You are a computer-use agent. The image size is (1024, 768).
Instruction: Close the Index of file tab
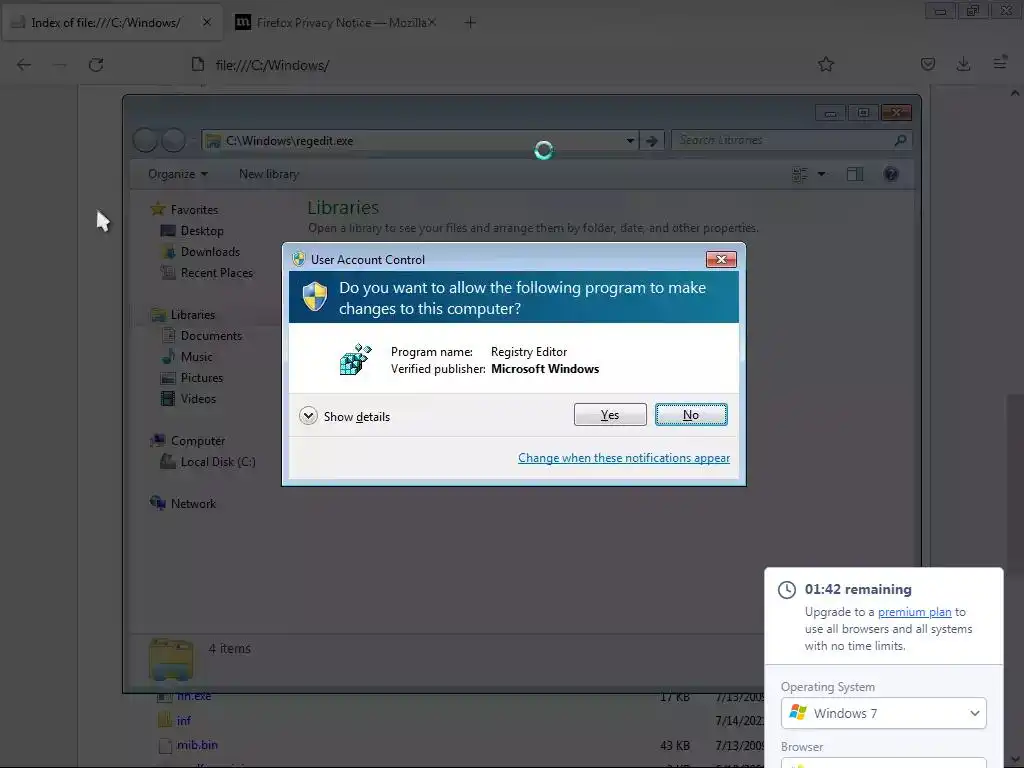coord(206,22)
